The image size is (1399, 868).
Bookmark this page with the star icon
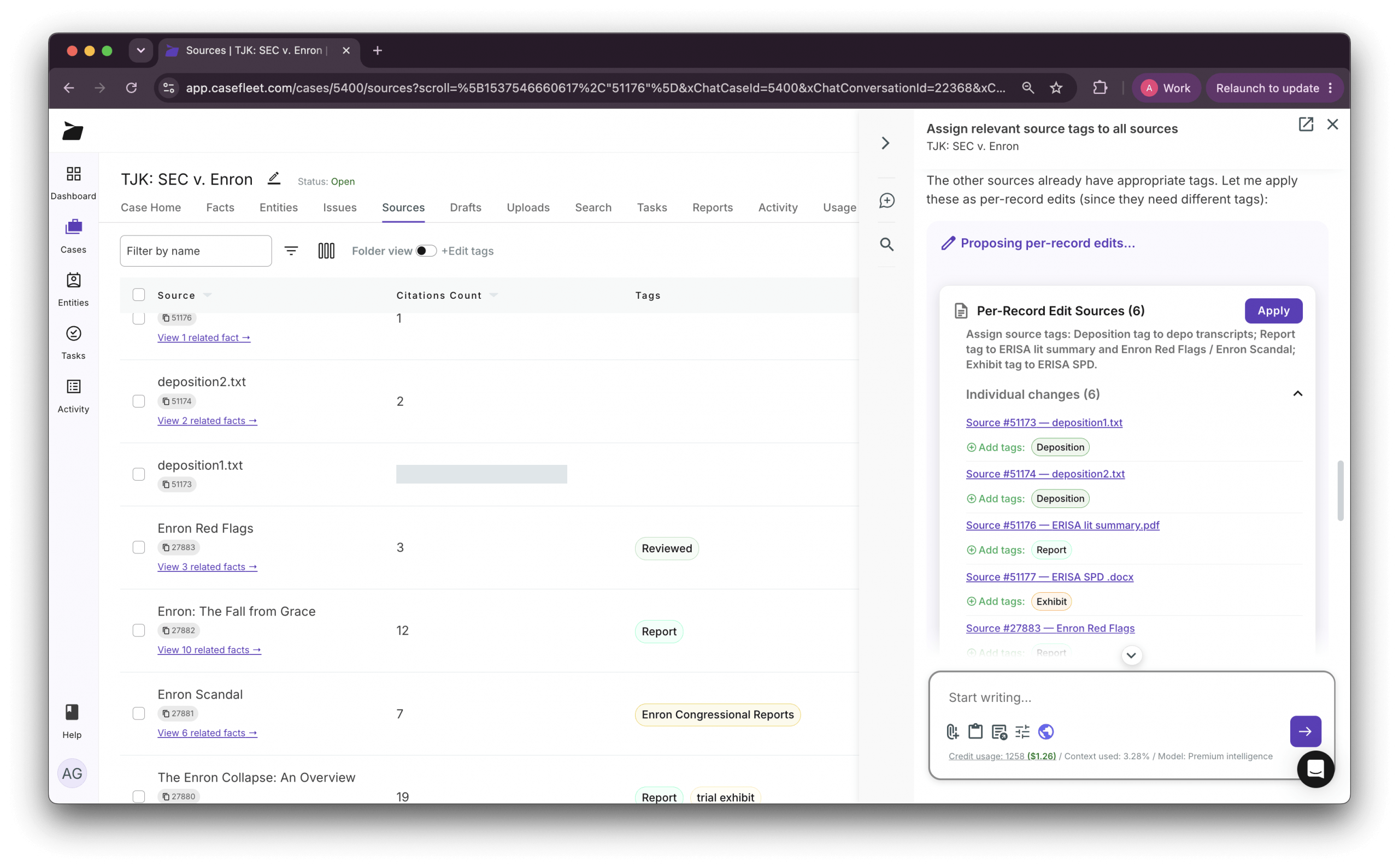point(1056,88)
